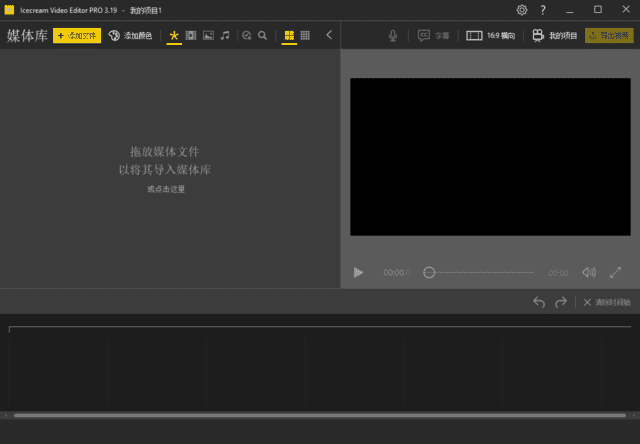Select the star all-media filter tab

[x=174, y=35]
